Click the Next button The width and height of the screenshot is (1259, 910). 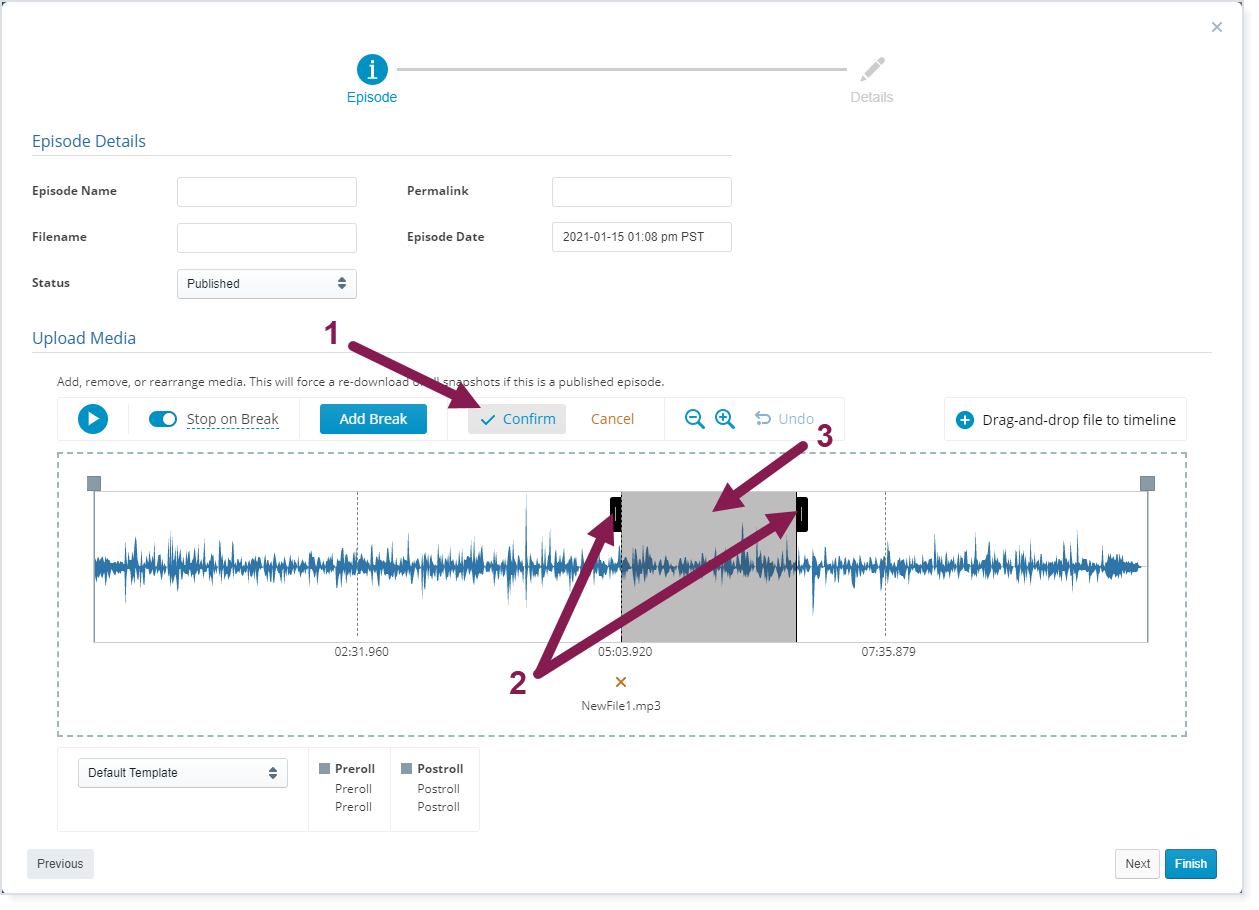click(x=1138, y=864)
